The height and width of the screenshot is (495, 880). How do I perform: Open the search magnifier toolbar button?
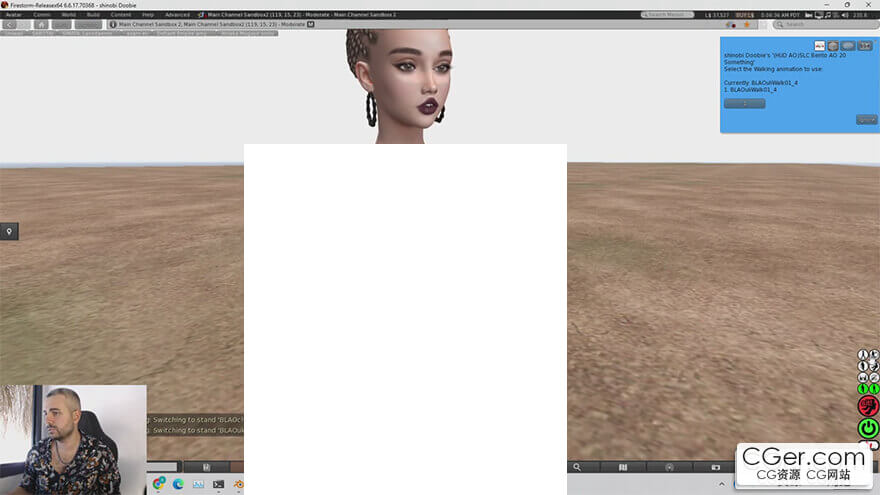[x=577, y=467]
